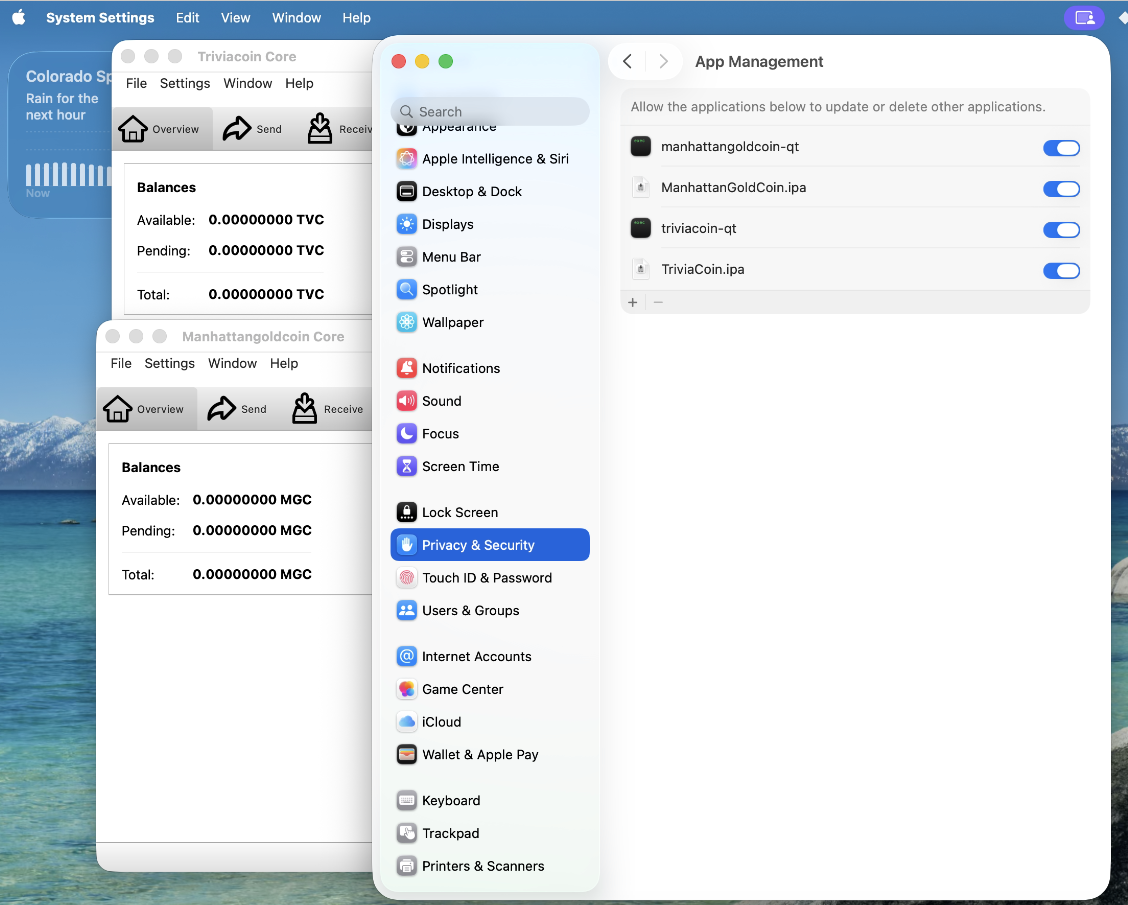Click the forward chevron navigation button
This screenshot has width=1128, height=905.
point(663,62)
